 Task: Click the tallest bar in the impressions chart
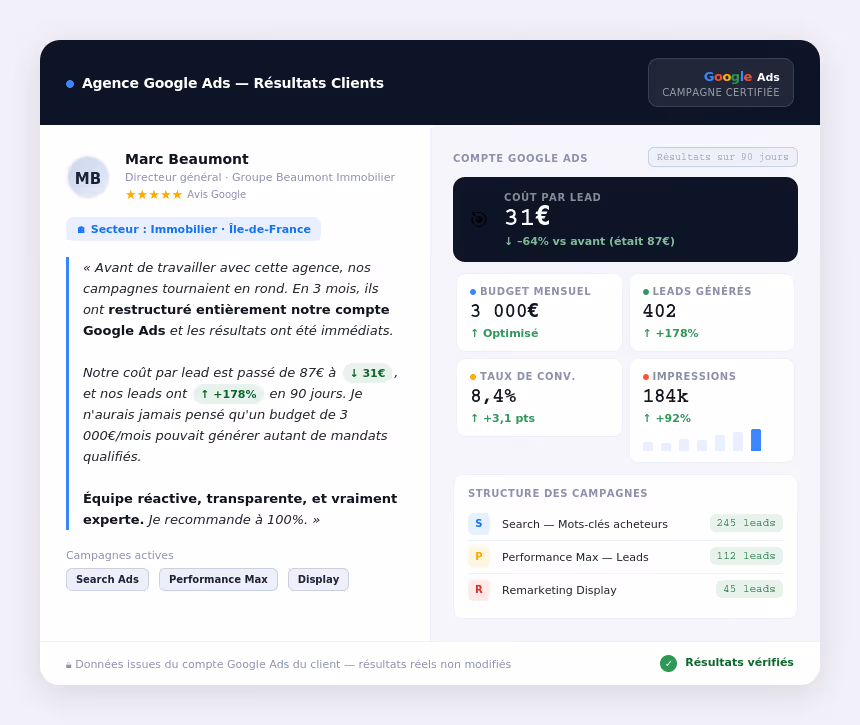(756, 440)
